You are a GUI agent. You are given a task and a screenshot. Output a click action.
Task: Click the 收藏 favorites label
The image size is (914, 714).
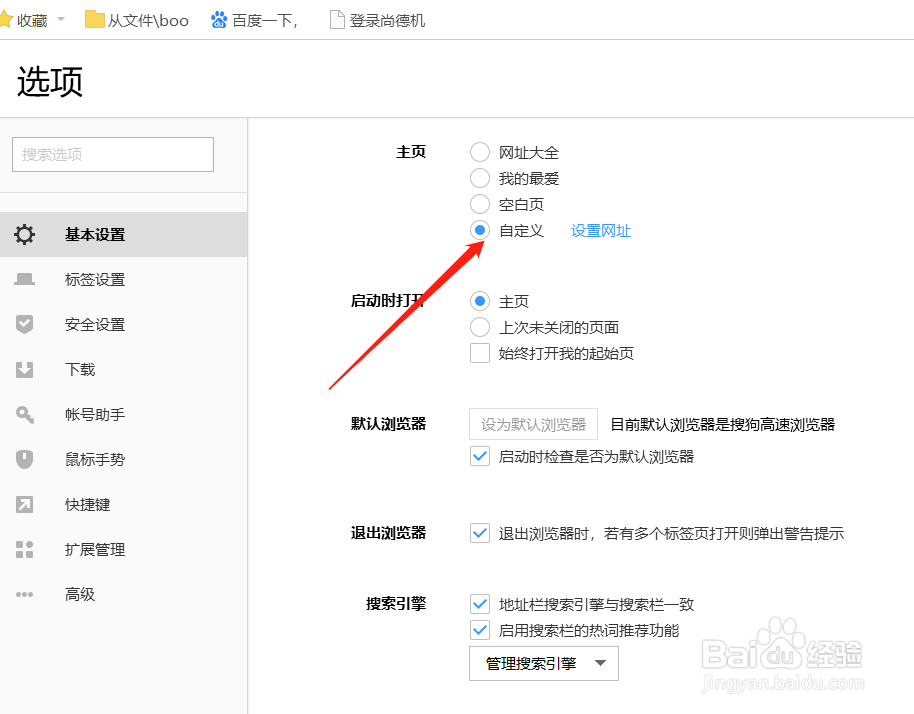tap(32, 20)
